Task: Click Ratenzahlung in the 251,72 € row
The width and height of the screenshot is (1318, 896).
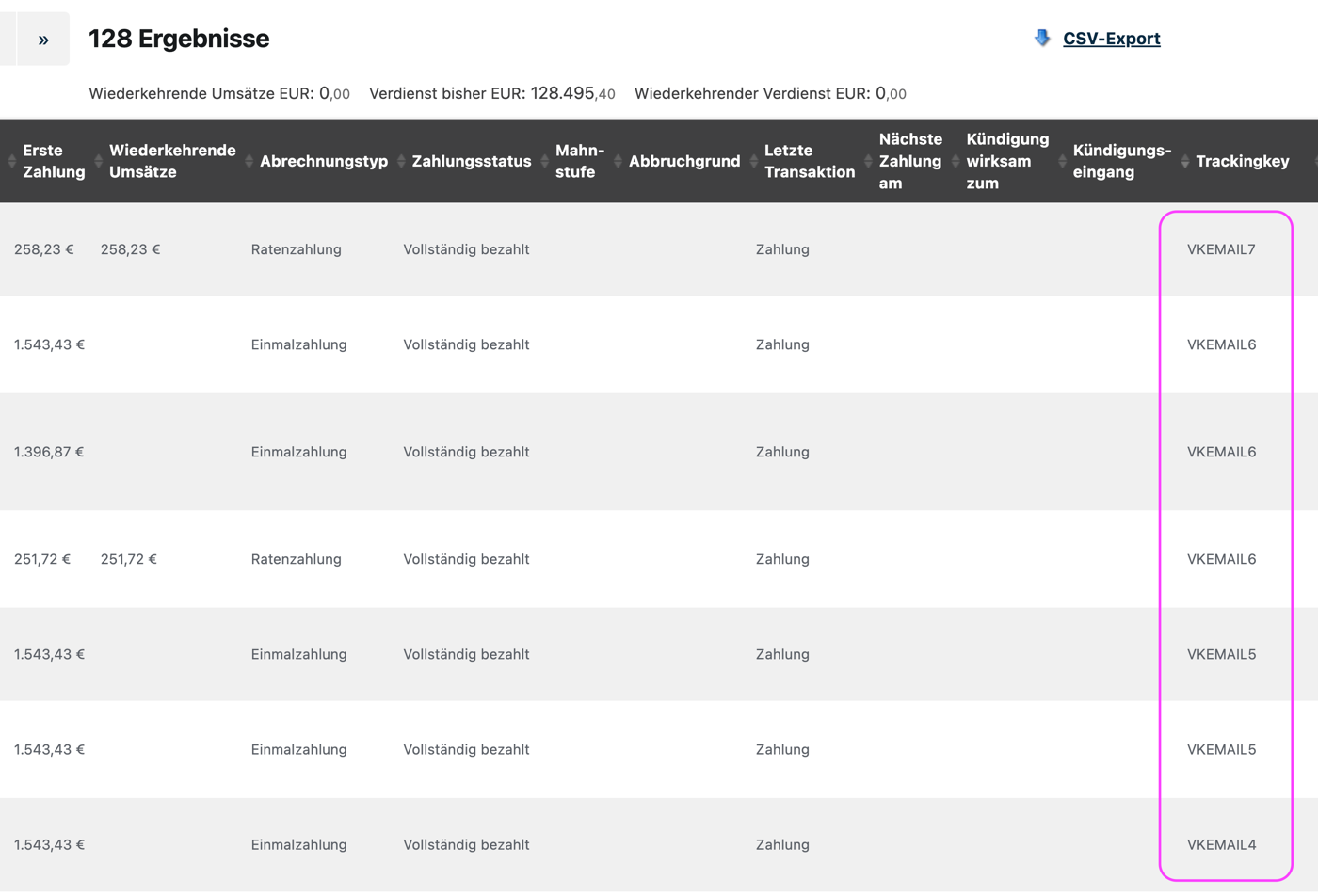Action: tap(296, 559)
